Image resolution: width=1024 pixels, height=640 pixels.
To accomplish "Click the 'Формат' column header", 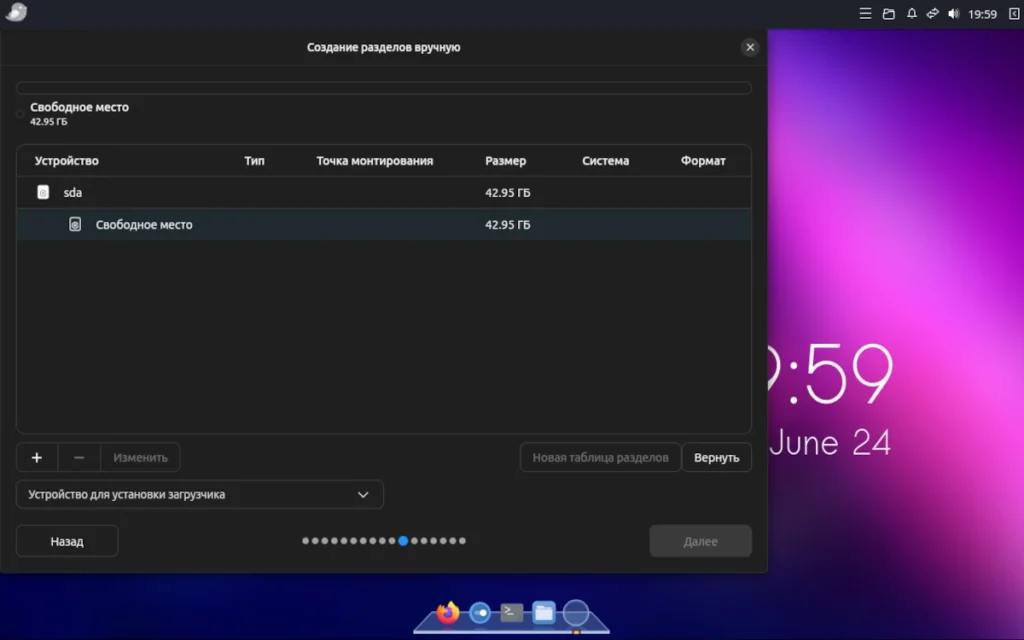I will 703,161.
